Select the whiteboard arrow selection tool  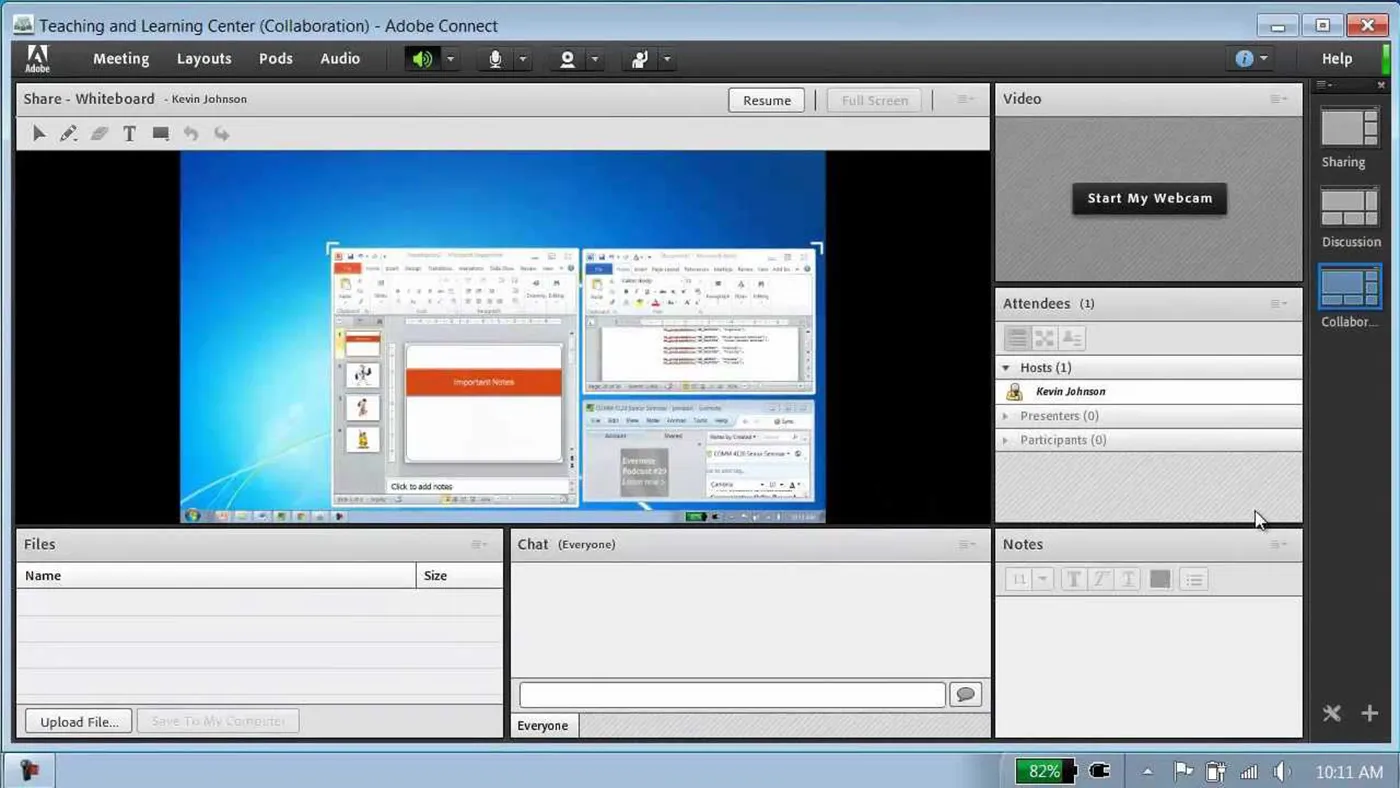pos(40,133)
